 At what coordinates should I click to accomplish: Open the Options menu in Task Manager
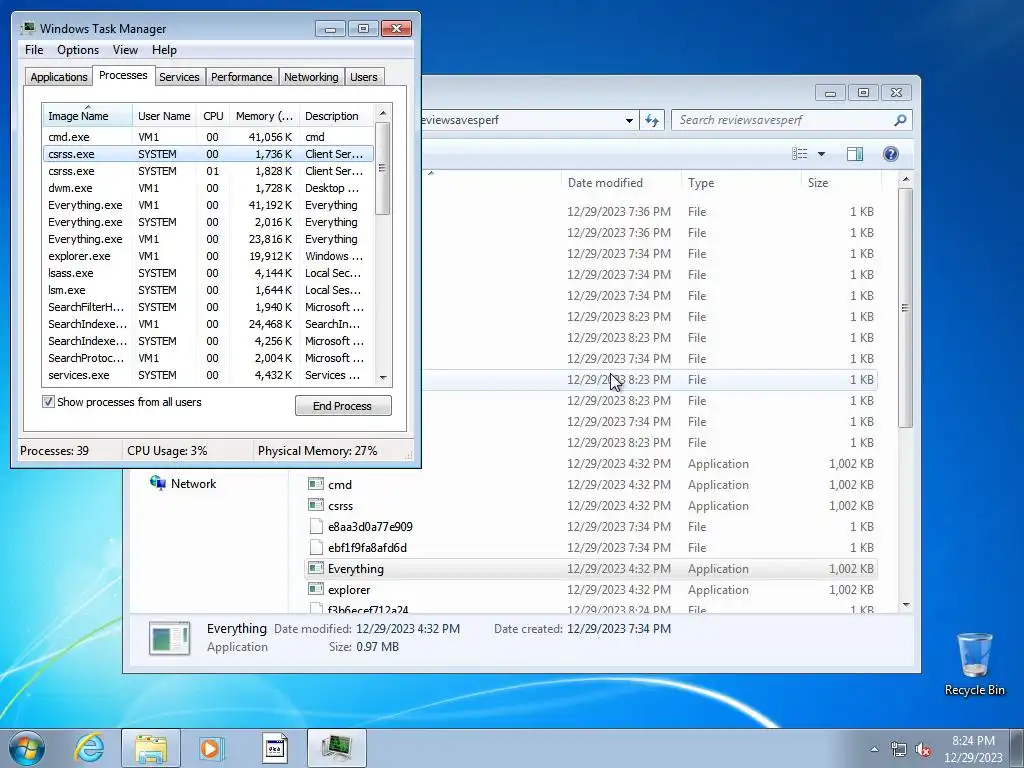pyautogui.click(x=78, y=50)
